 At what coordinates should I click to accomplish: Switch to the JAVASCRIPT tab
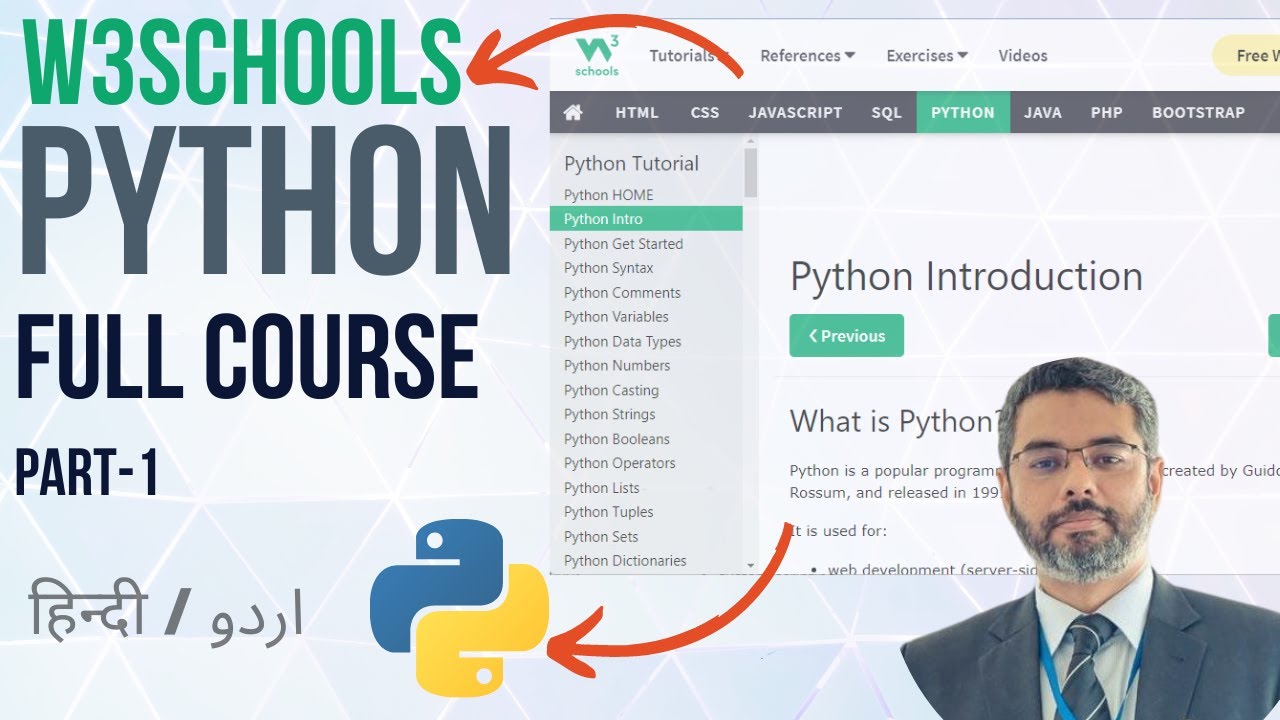(796, 112)
